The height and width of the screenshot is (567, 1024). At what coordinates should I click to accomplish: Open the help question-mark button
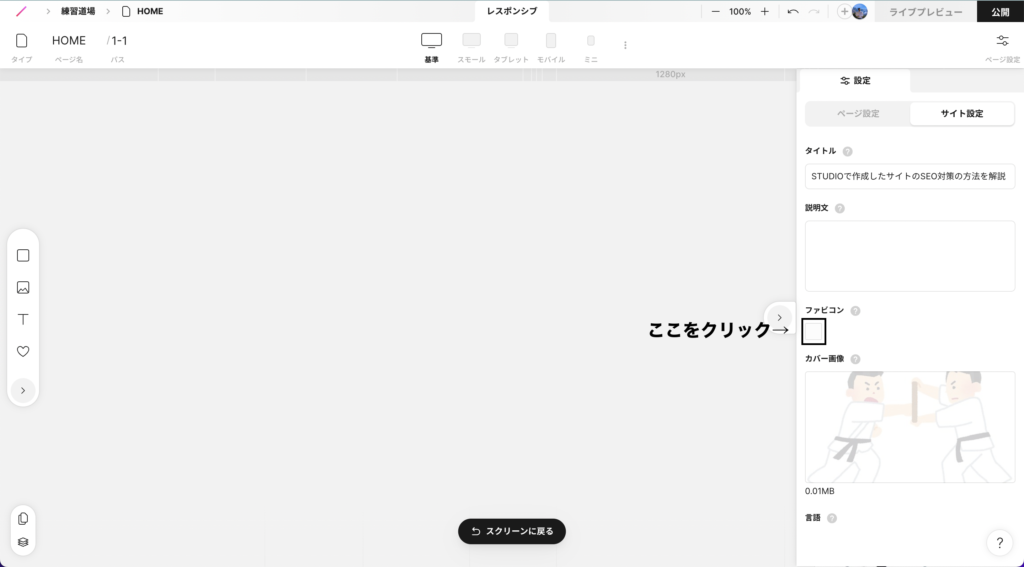click(x=999, y=542)
